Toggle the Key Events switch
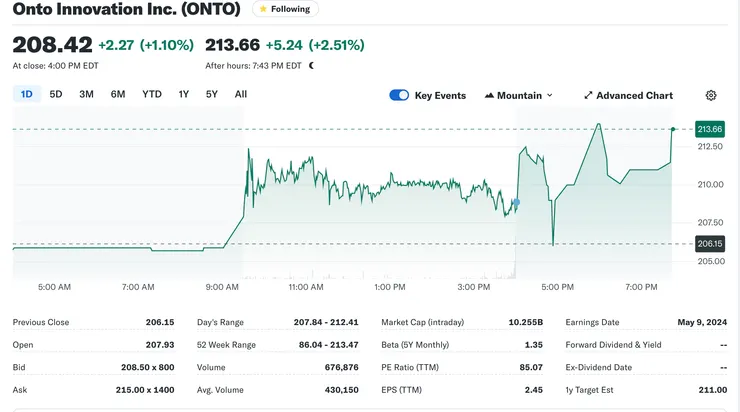Viewport: 740px width, 412px height. [399, 95]
